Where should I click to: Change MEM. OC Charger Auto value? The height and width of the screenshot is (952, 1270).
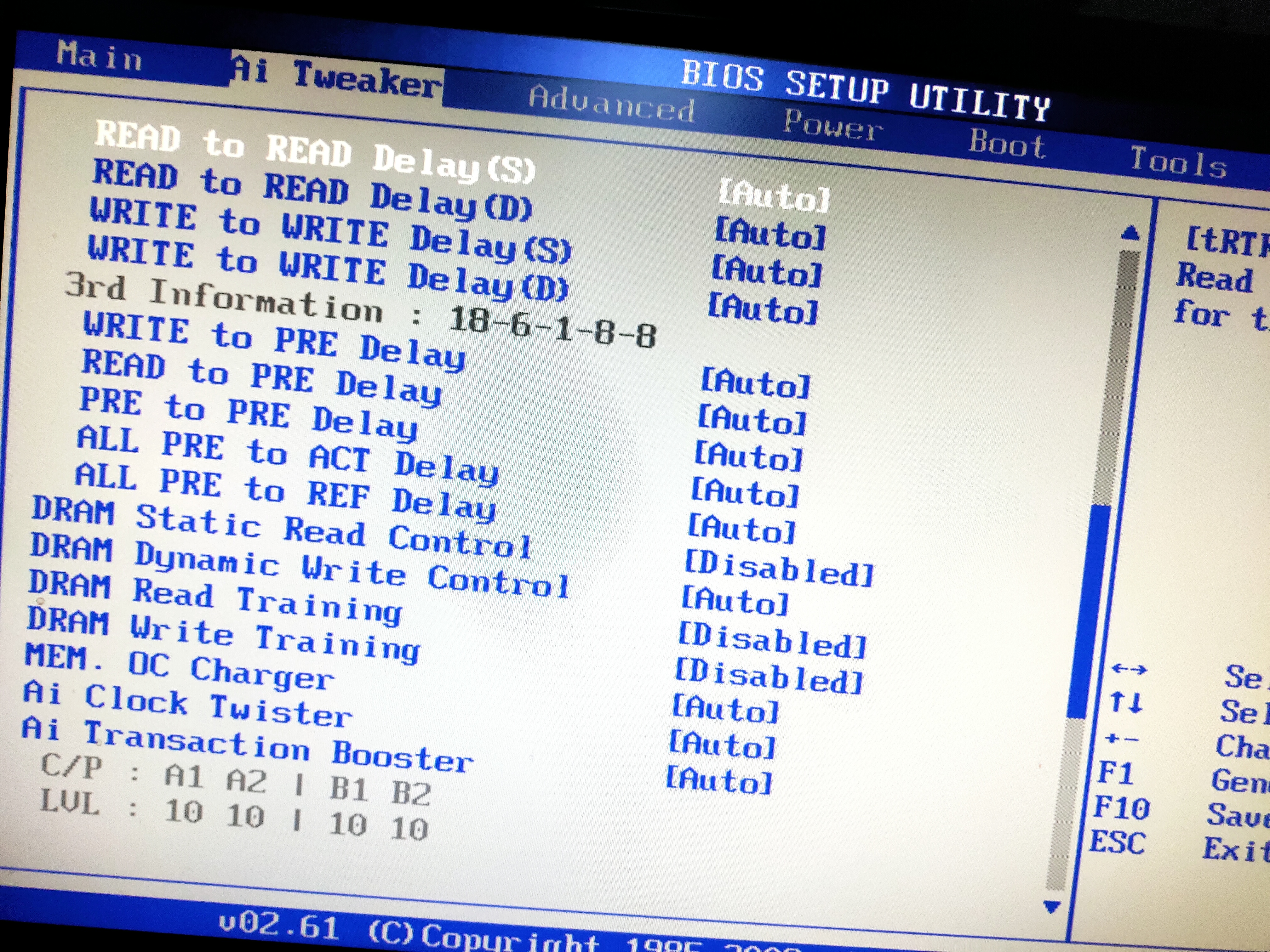point(726,709)
